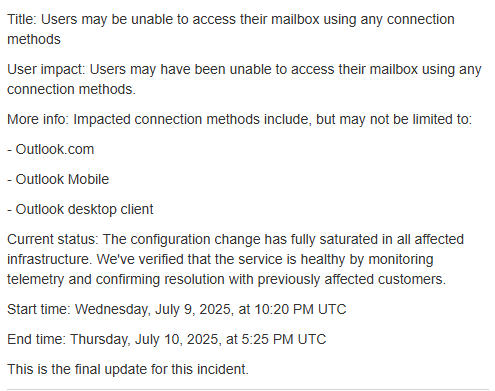The image size is (495, 391).
Task: Select the Outlook.com list item
Action: point(51,149)
